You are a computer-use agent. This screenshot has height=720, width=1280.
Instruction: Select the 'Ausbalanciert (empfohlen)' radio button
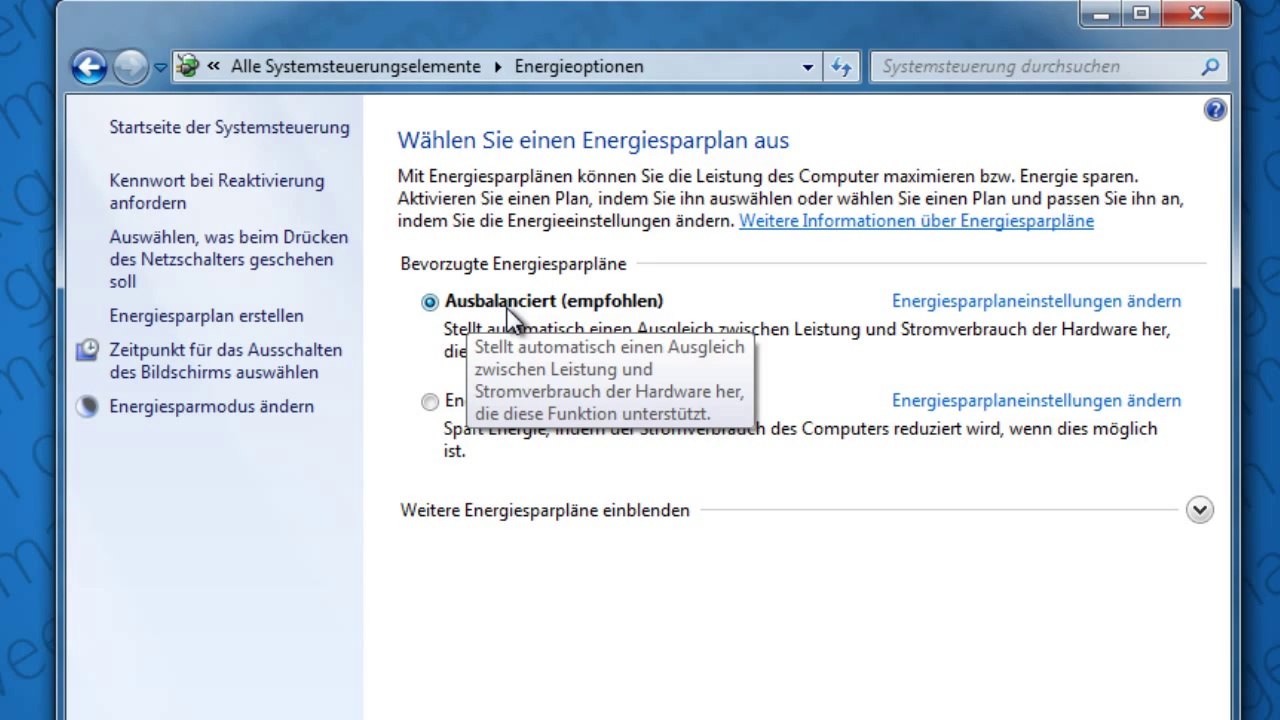tap(430, 302)
